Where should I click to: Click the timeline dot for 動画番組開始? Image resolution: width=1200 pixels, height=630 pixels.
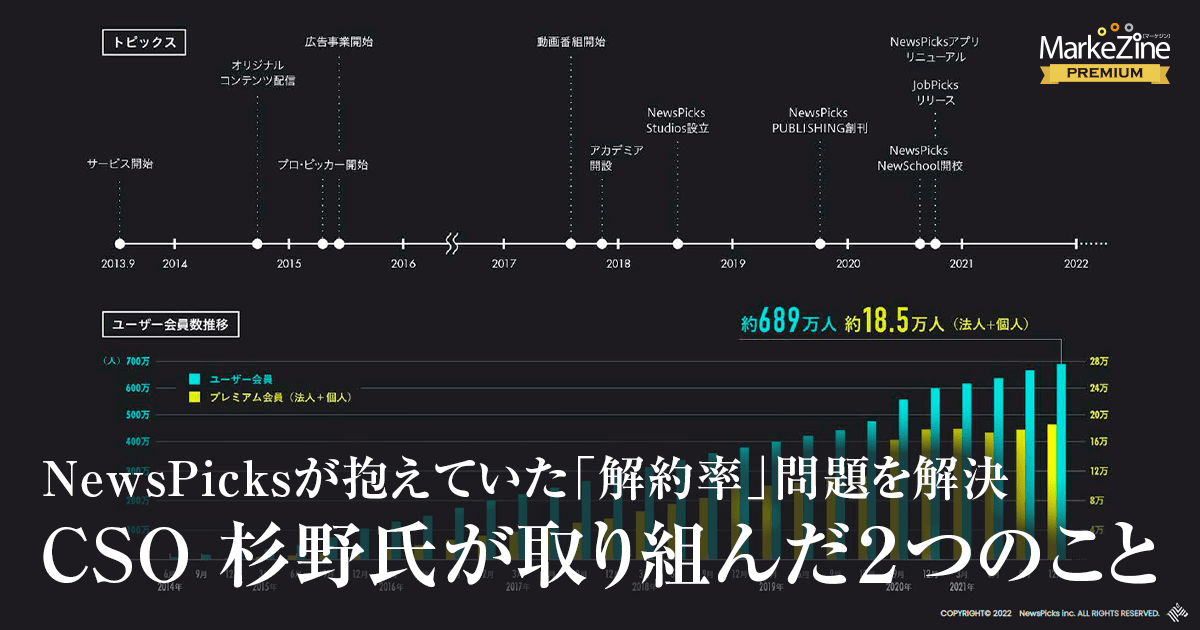coord(570,243)
